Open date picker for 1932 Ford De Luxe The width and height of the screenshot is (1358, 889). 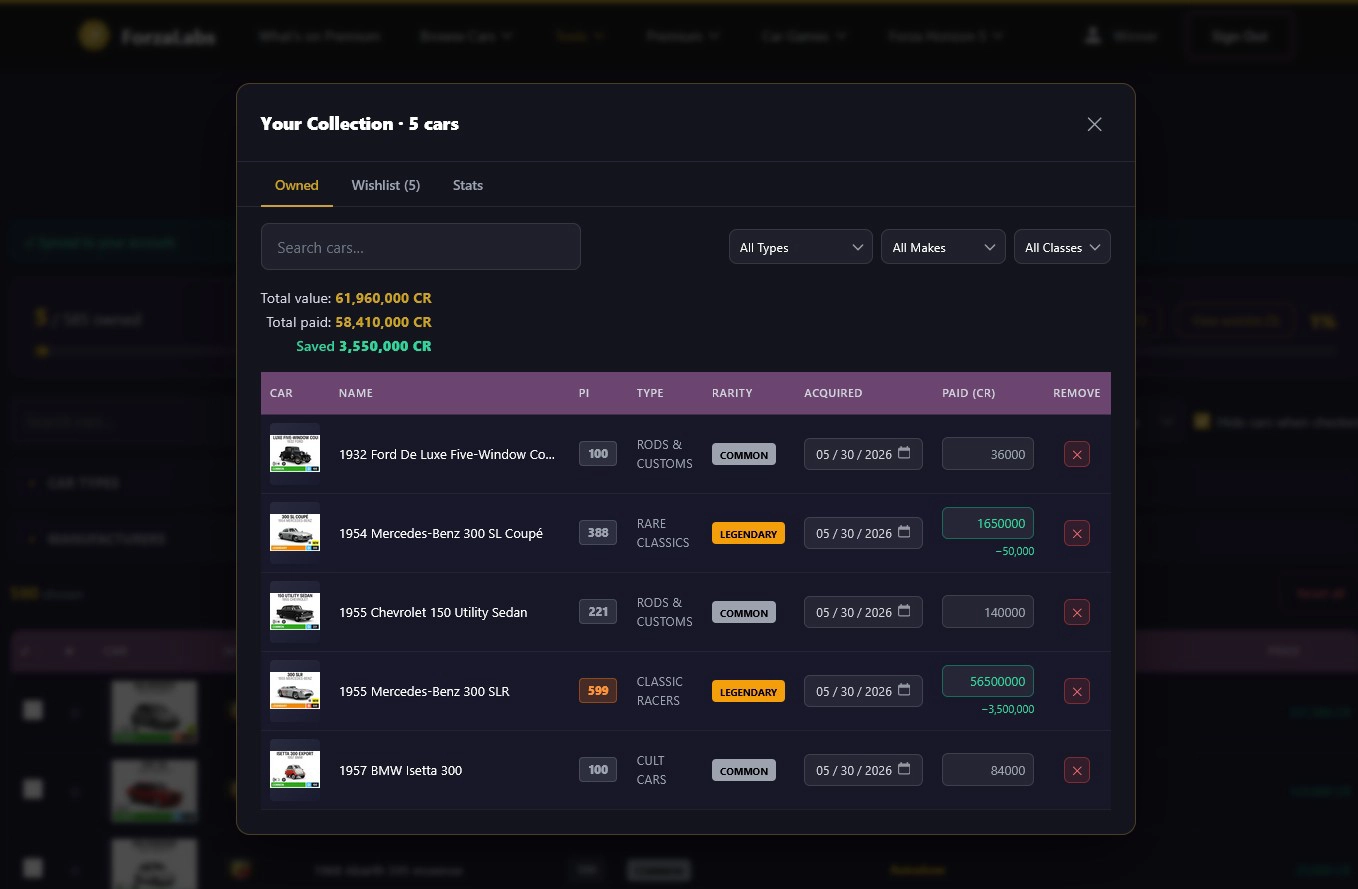[904, 453]
